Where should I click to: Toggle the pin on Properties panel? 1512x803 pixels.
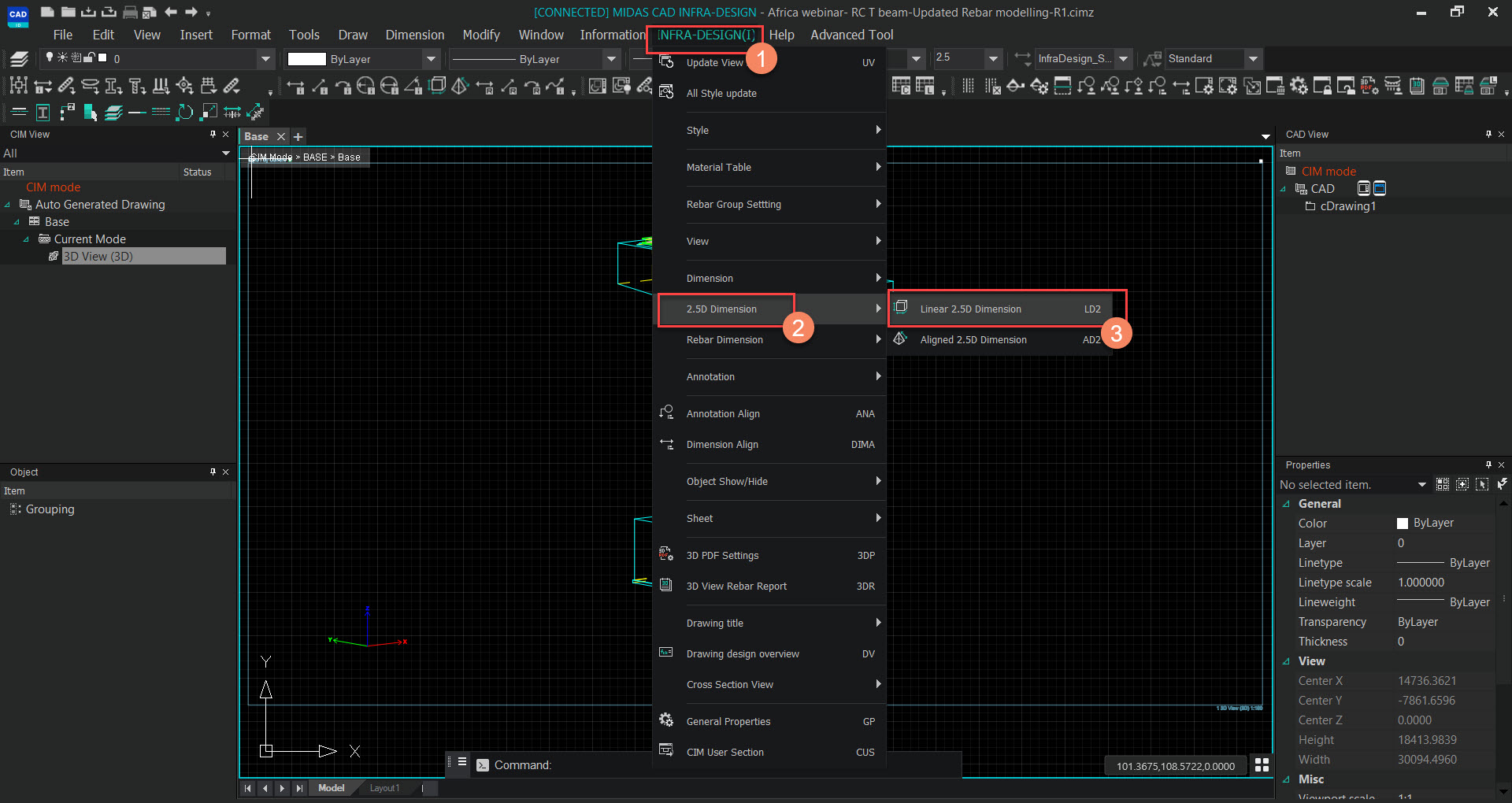pos(1488,465)
